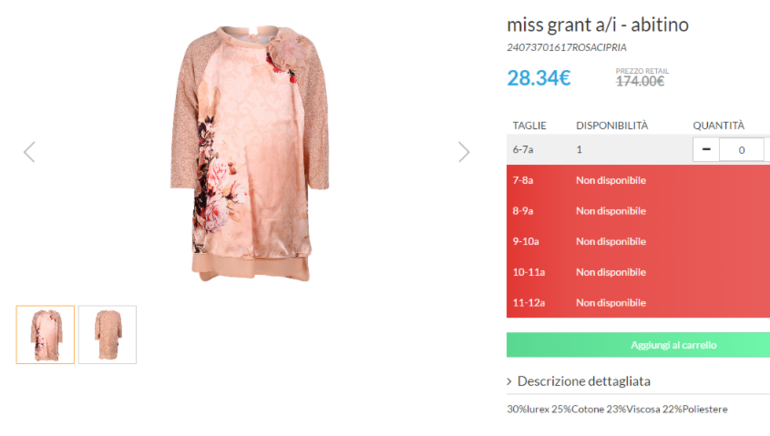This screenshot has width=770, height=436.
Task: Click the 28.34€ sale price
Action: 539,78
